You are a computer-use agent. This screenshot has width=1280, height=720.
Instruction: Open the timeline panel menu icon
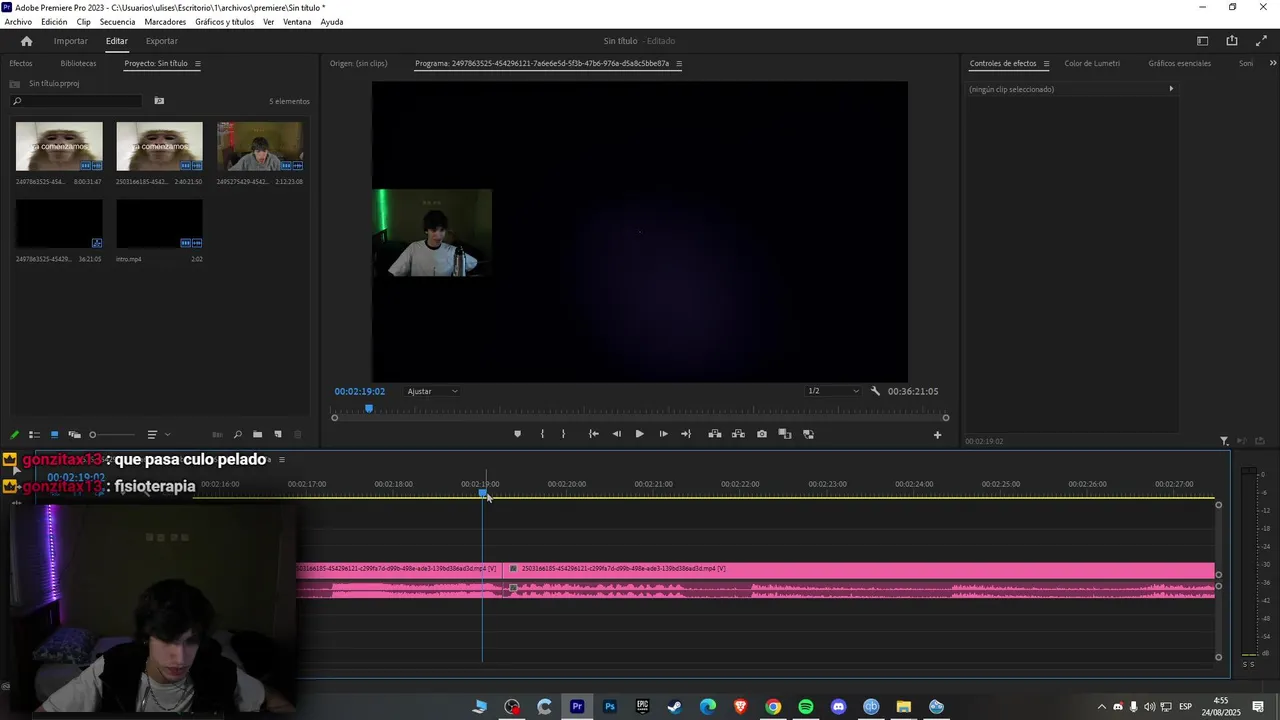tap(282, 460)
